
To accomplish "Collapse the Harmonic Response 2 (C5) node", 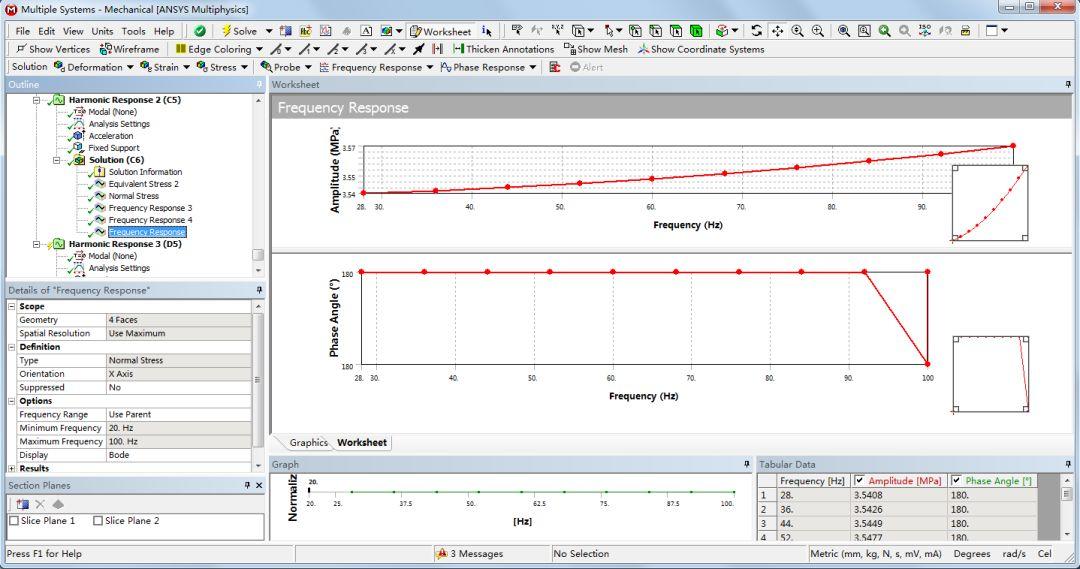I will tap(37, 100).
